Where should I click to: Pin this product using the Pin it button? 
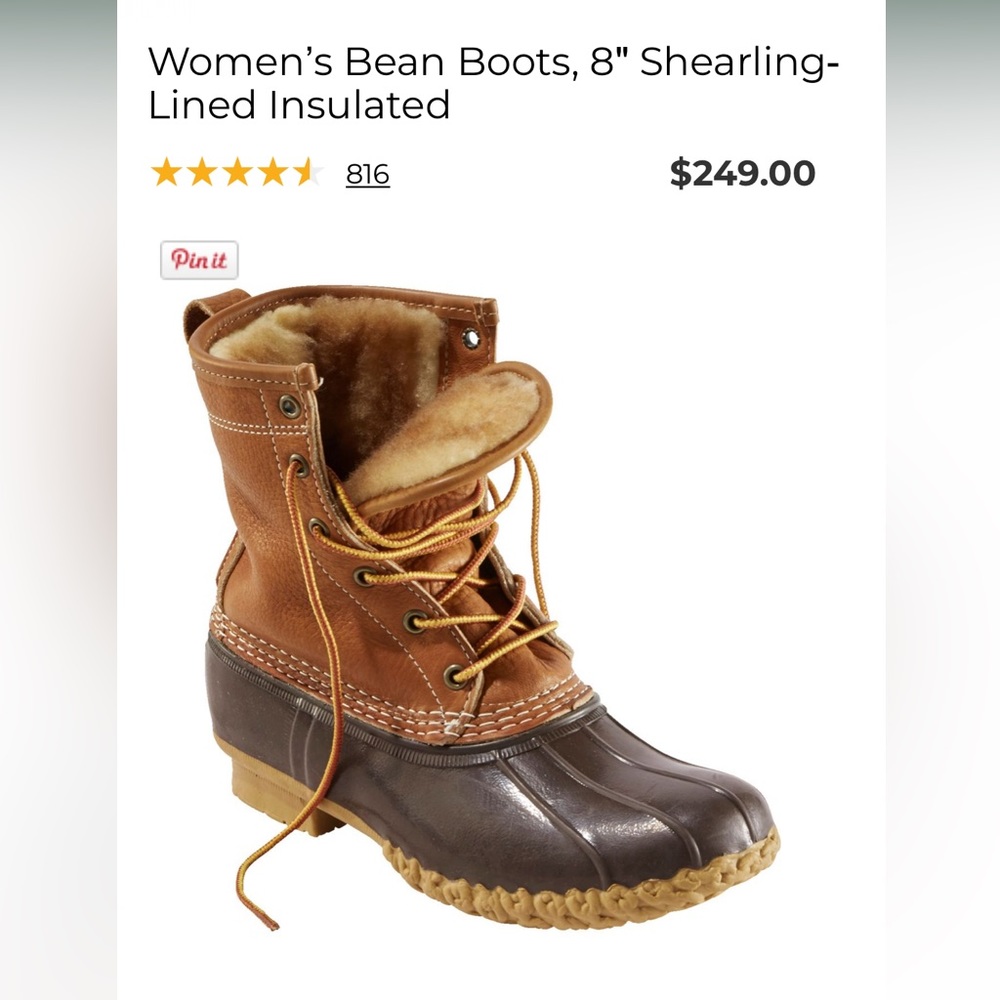pyautogui.click(x=200, y=260)
